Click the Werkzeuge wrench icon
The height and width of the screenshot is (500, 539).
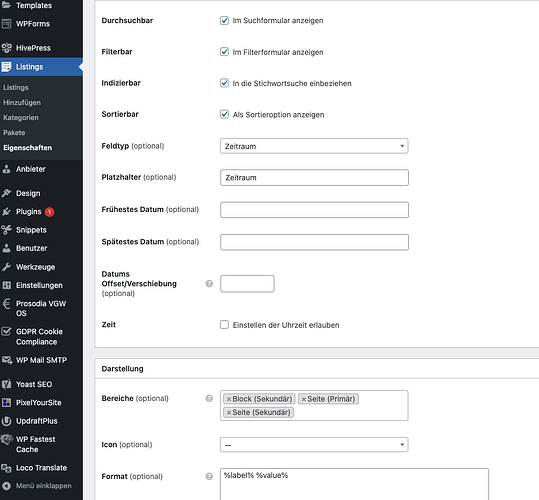point(7,267)
